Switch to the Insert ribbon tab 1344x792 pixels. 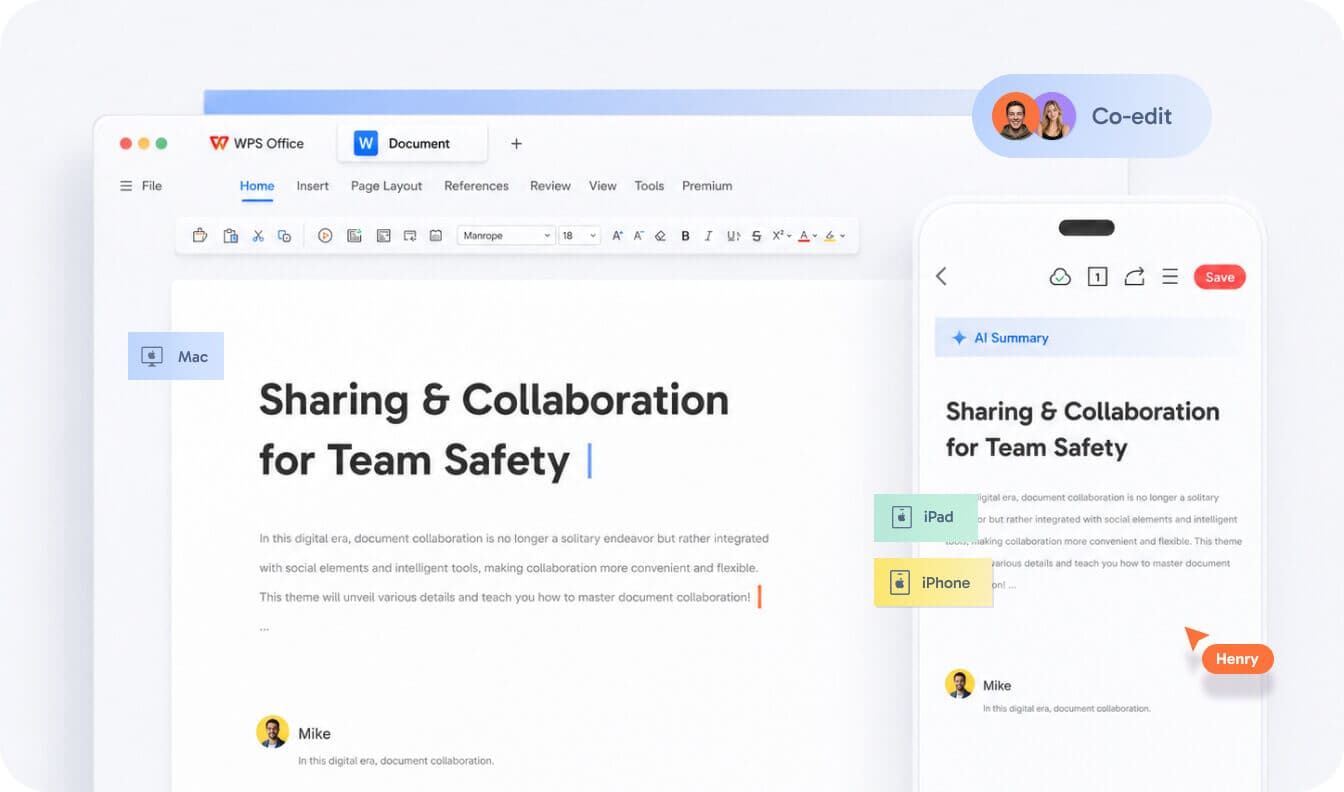(313, 186)
